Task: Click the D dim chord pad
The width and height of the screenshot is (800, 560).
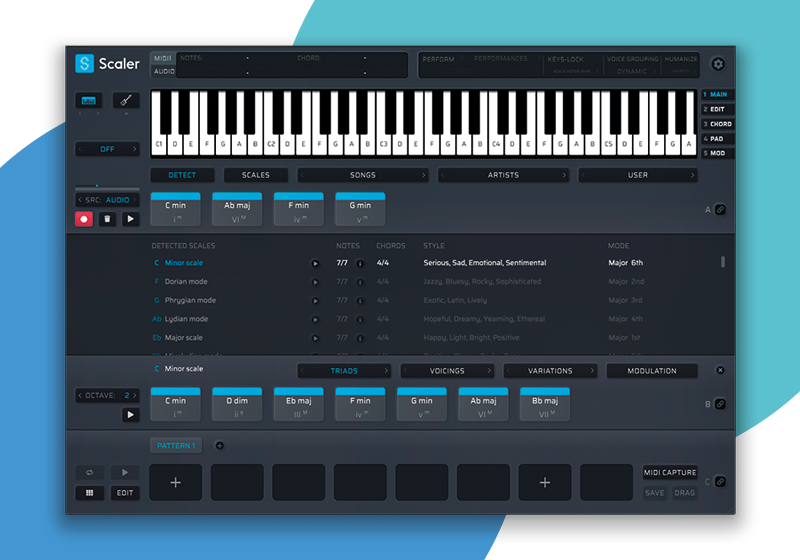Action: coord(237,404)
